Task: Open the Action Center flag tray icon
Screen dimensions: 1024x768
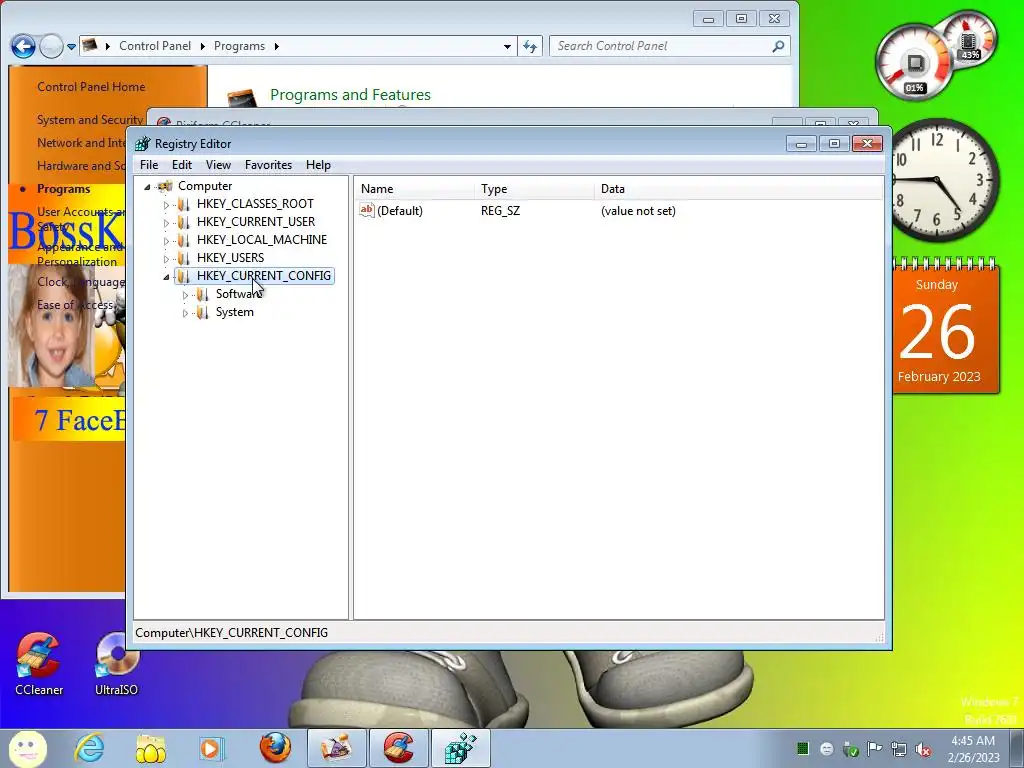Action: tap(874, 748)
